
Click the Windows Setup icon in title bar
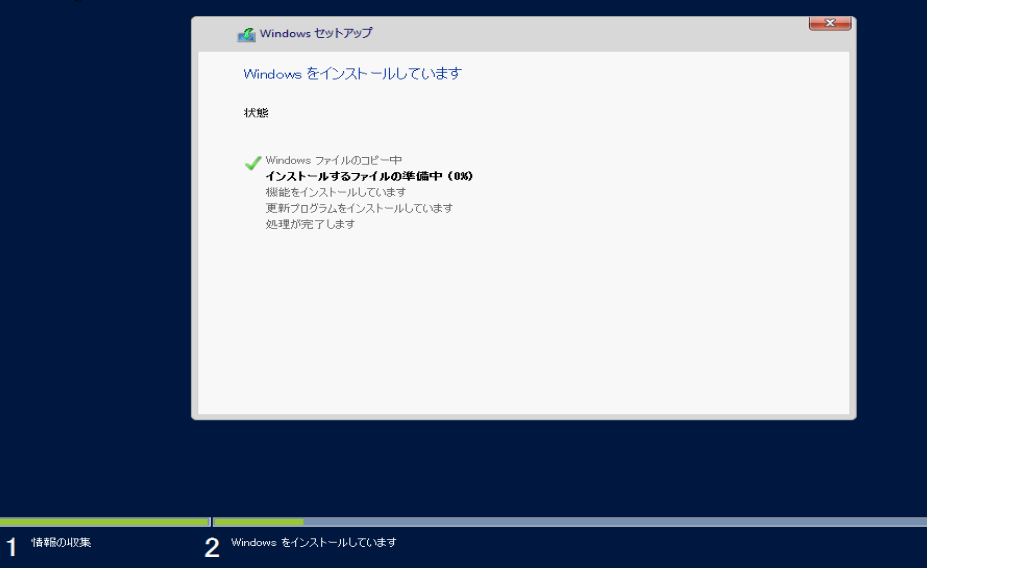pos(246,34)
